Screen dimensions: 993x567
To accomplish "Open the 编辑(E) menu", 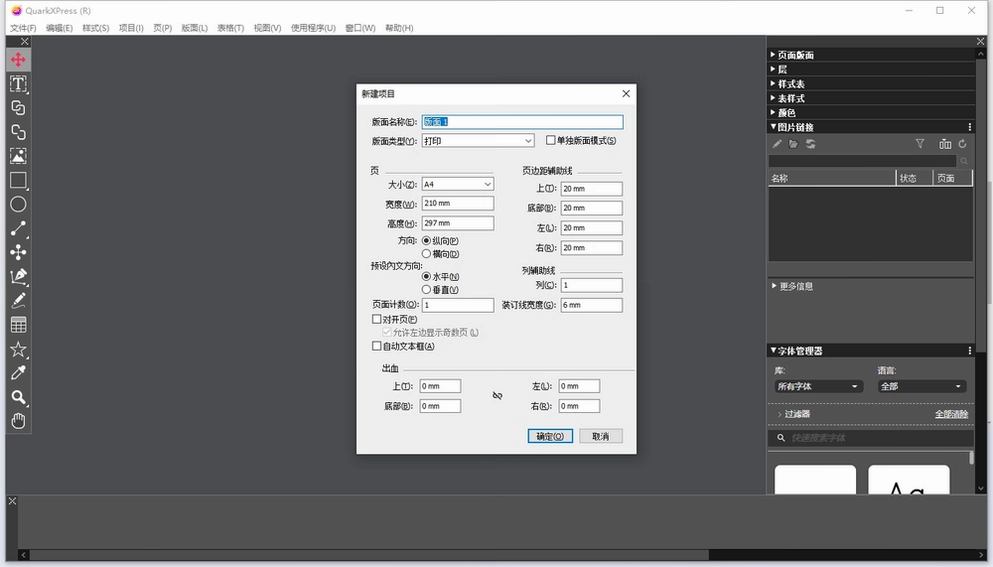I will (x=59, y=28).
